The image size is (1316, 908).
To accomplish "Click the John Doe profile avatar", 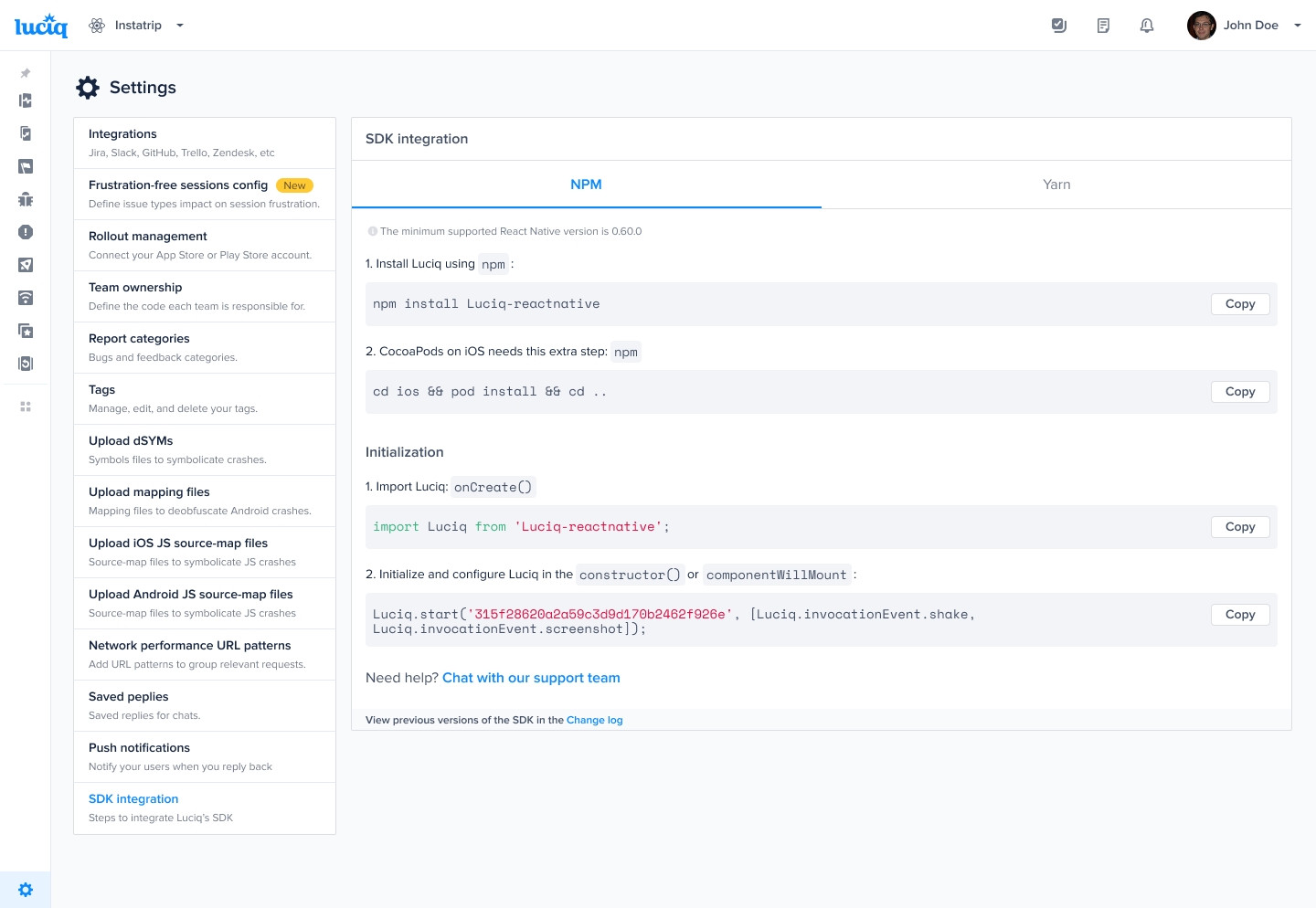I will (1201, 26).
